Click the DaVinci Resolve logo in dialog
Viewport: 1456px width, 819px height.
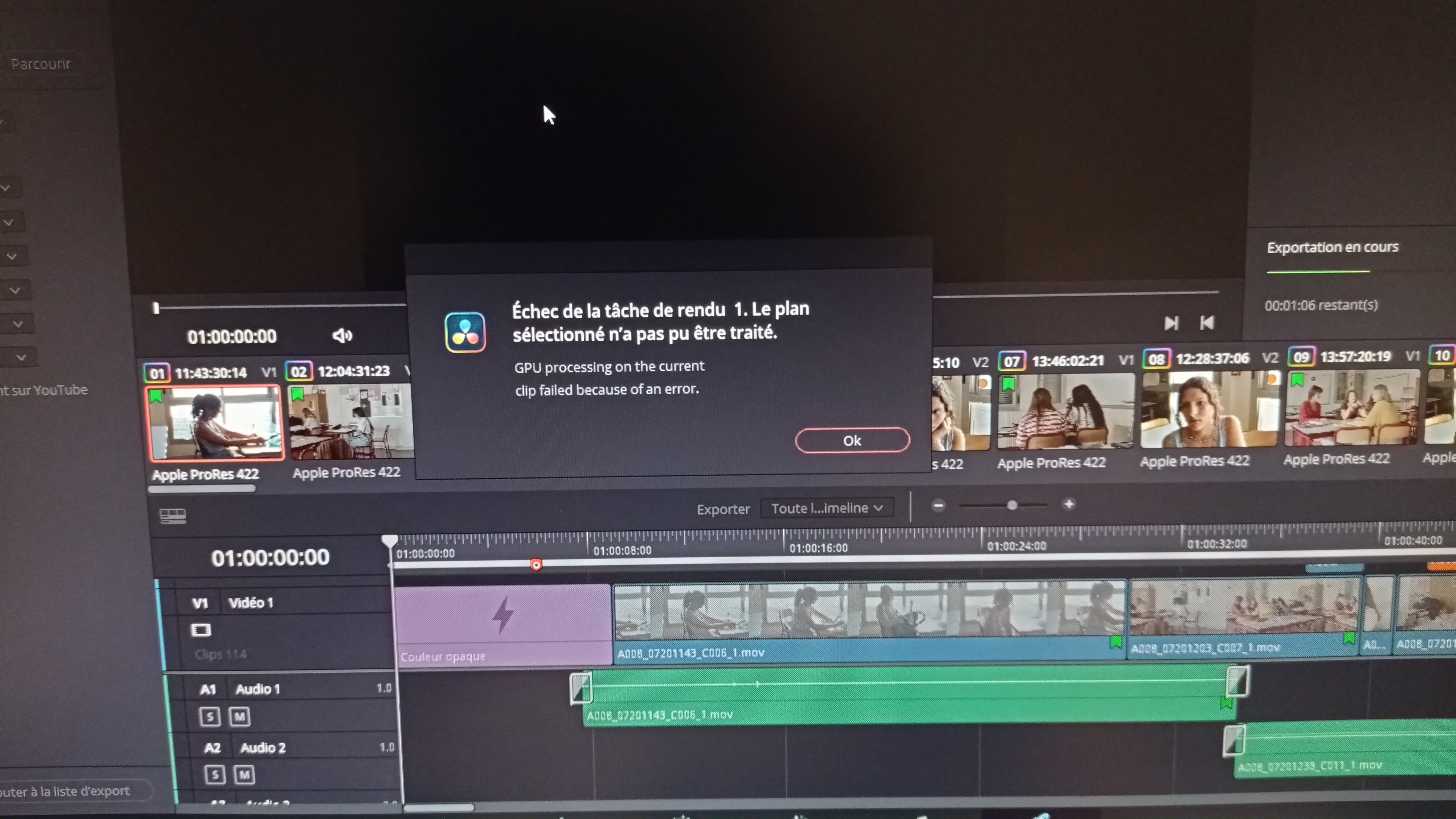click(x=464, y=332)
